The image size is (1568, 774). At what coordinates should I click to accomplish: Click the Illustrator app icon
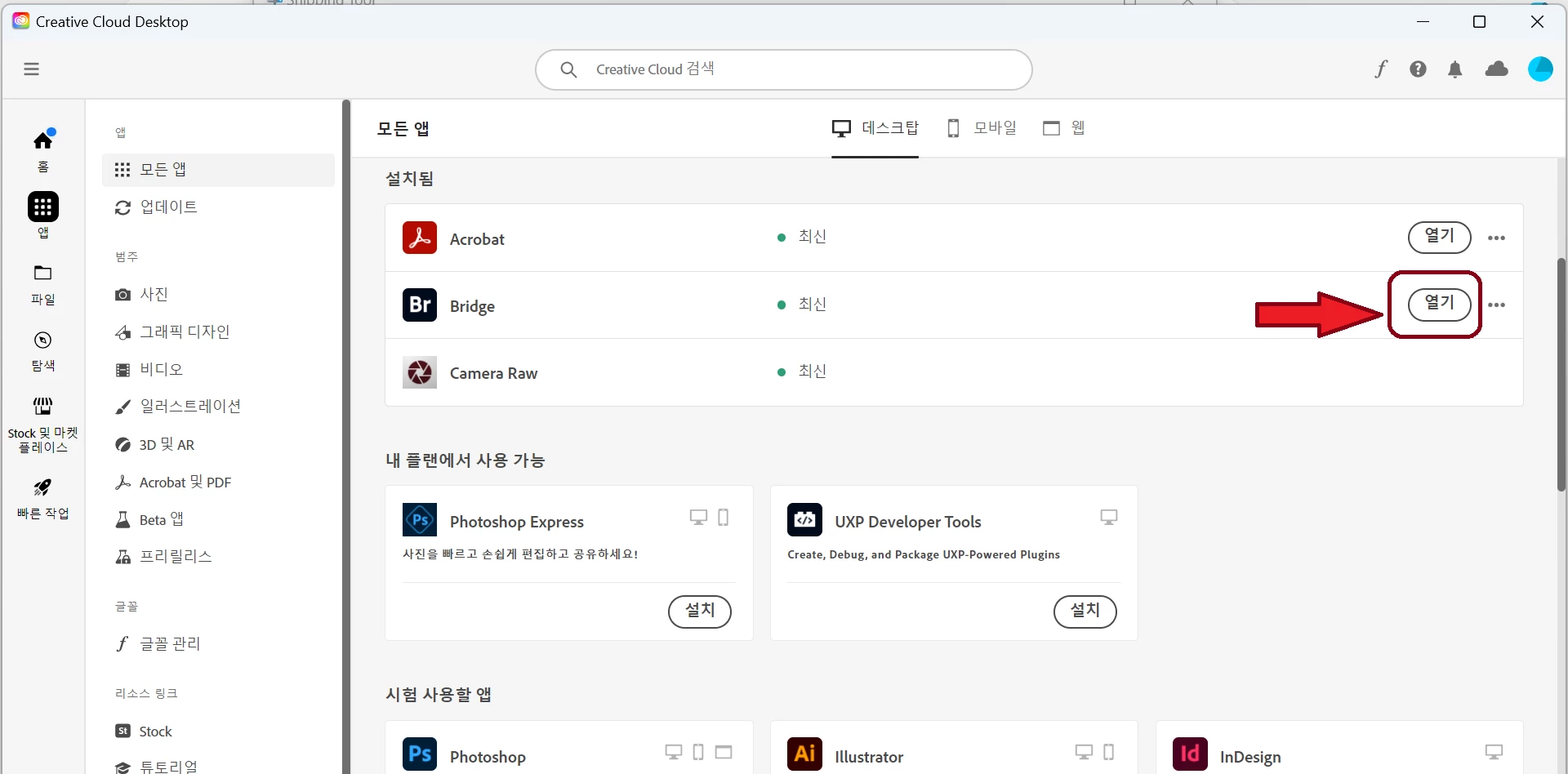[x=804, y=754]
